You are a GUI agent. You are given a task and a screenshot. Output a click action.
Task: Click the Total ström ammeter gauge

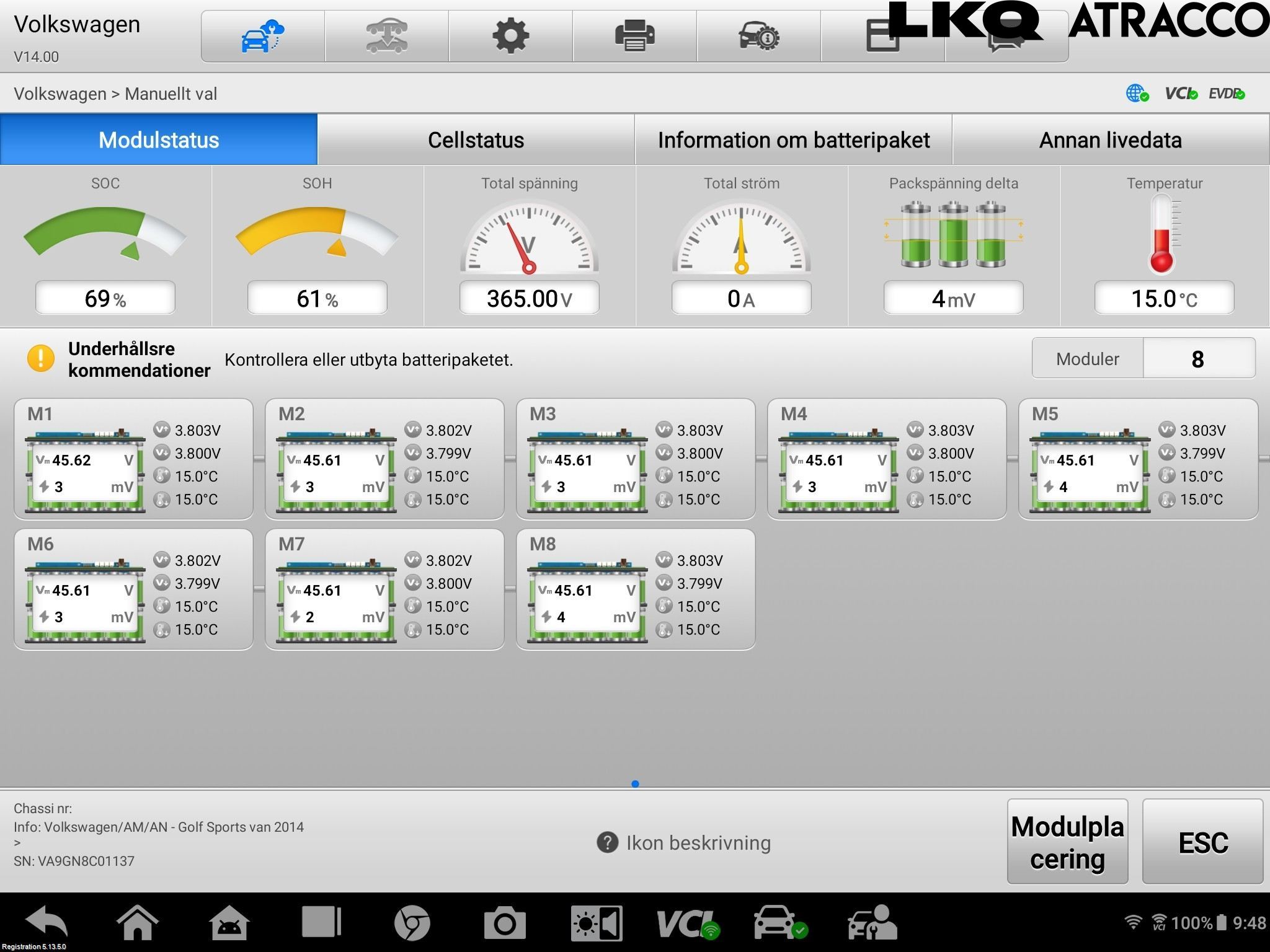coord(741,237)
